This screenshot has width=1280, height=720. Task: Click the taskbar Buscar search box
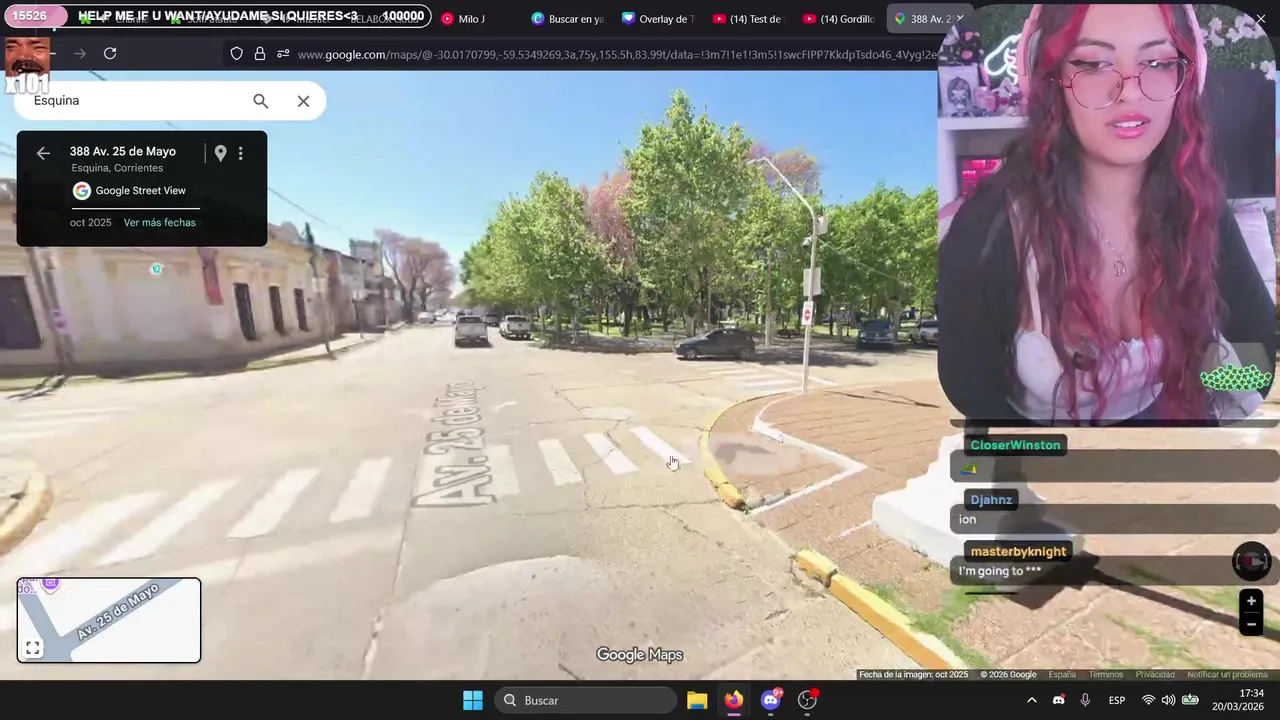pyautogui.click(x=586, y=700)
